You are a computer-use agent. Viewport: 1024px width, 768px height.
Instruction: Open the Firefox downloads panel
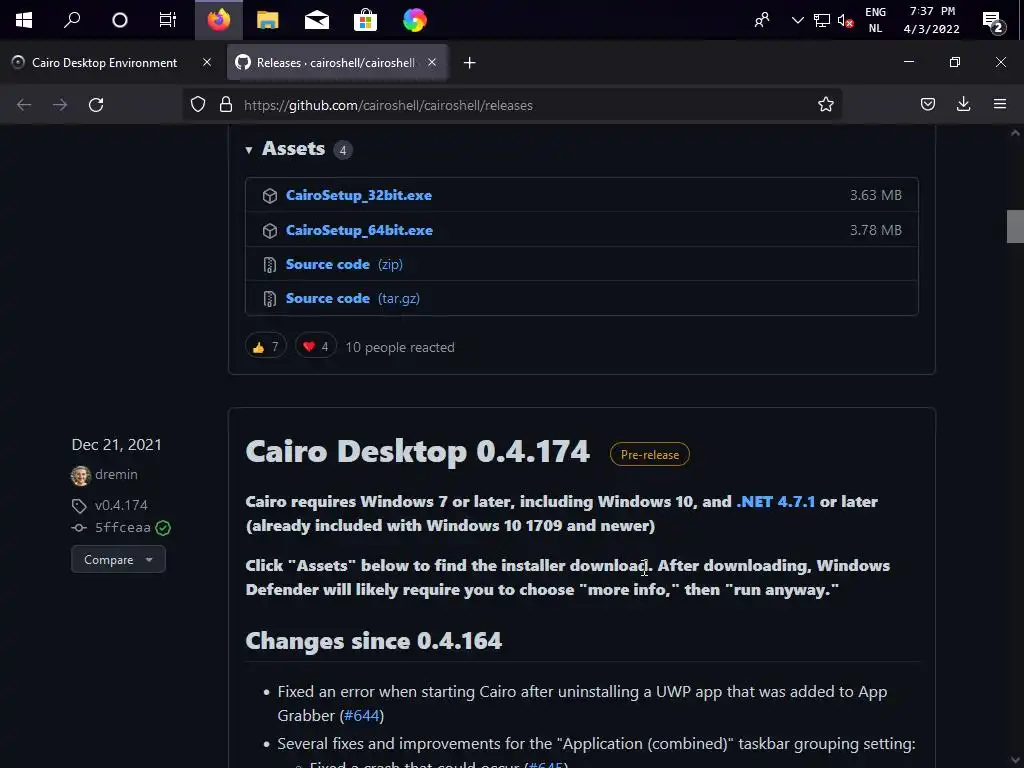click(963, 104)
